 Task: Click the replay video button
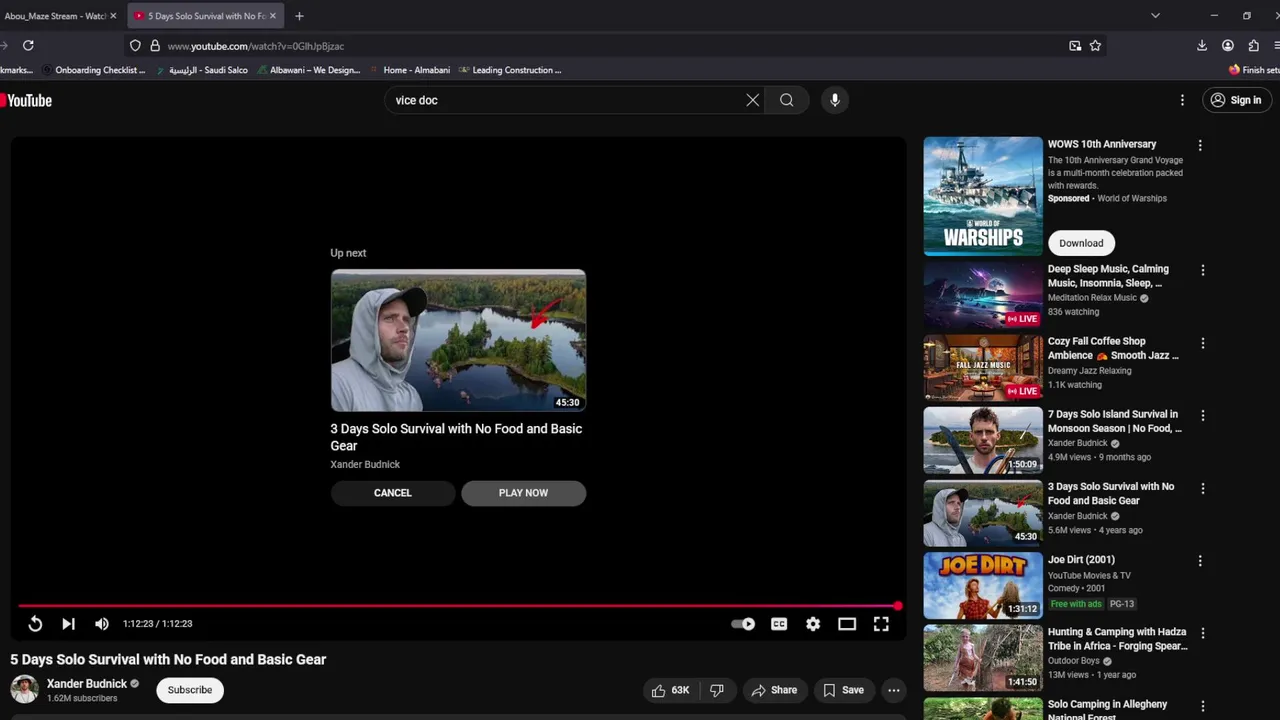35,624
